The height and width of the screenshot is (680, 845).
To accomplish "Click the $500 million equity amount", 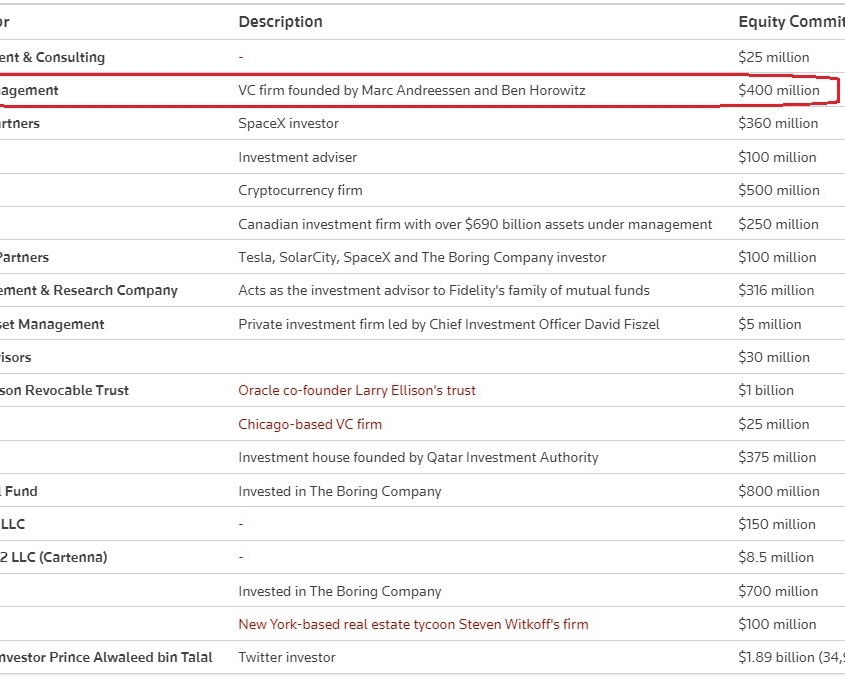I will (779, 190).
